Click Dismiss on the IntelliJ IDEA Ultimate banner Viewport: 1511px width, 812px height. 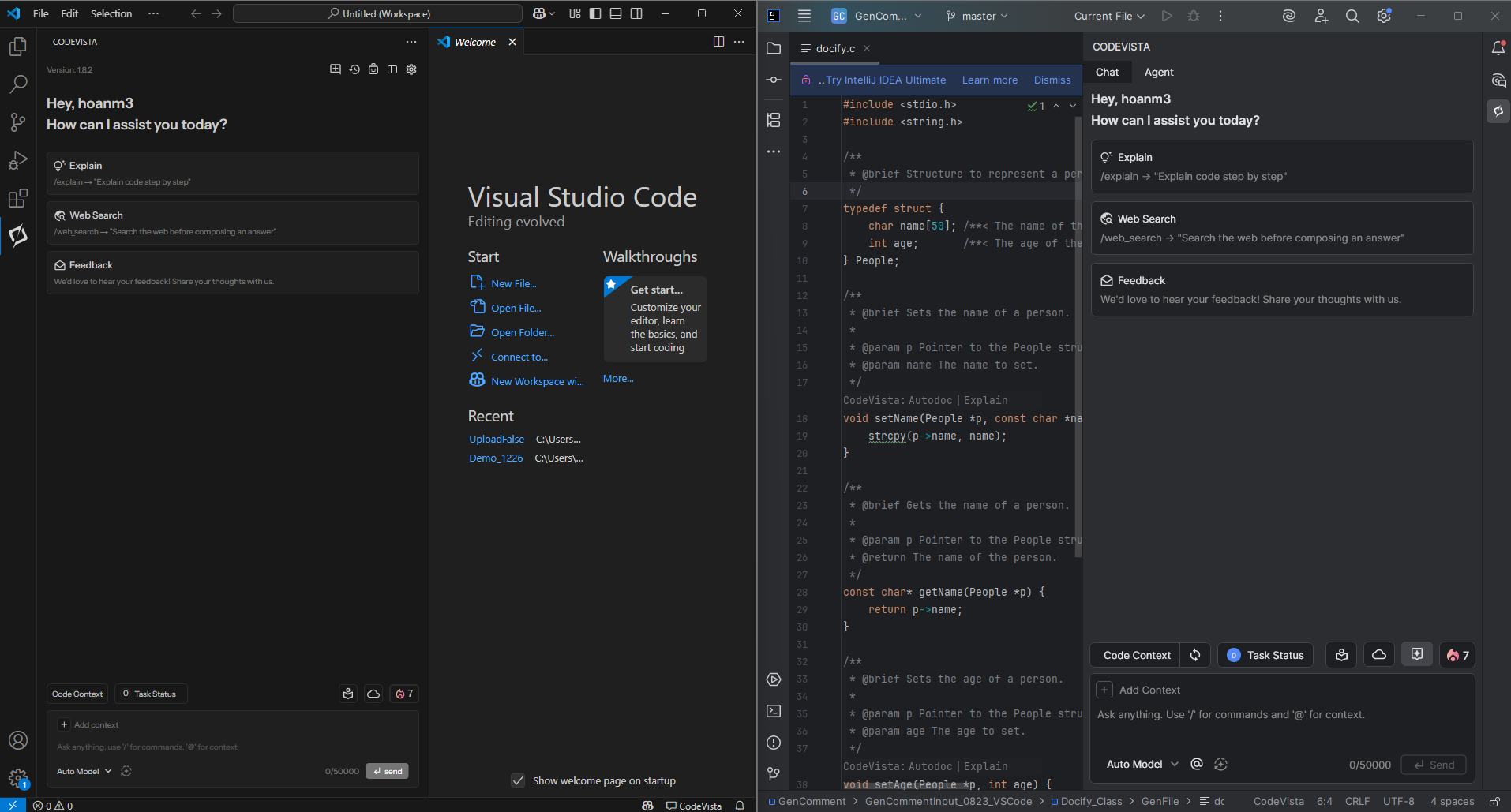pyautogui.click(x=1052, y=80)
